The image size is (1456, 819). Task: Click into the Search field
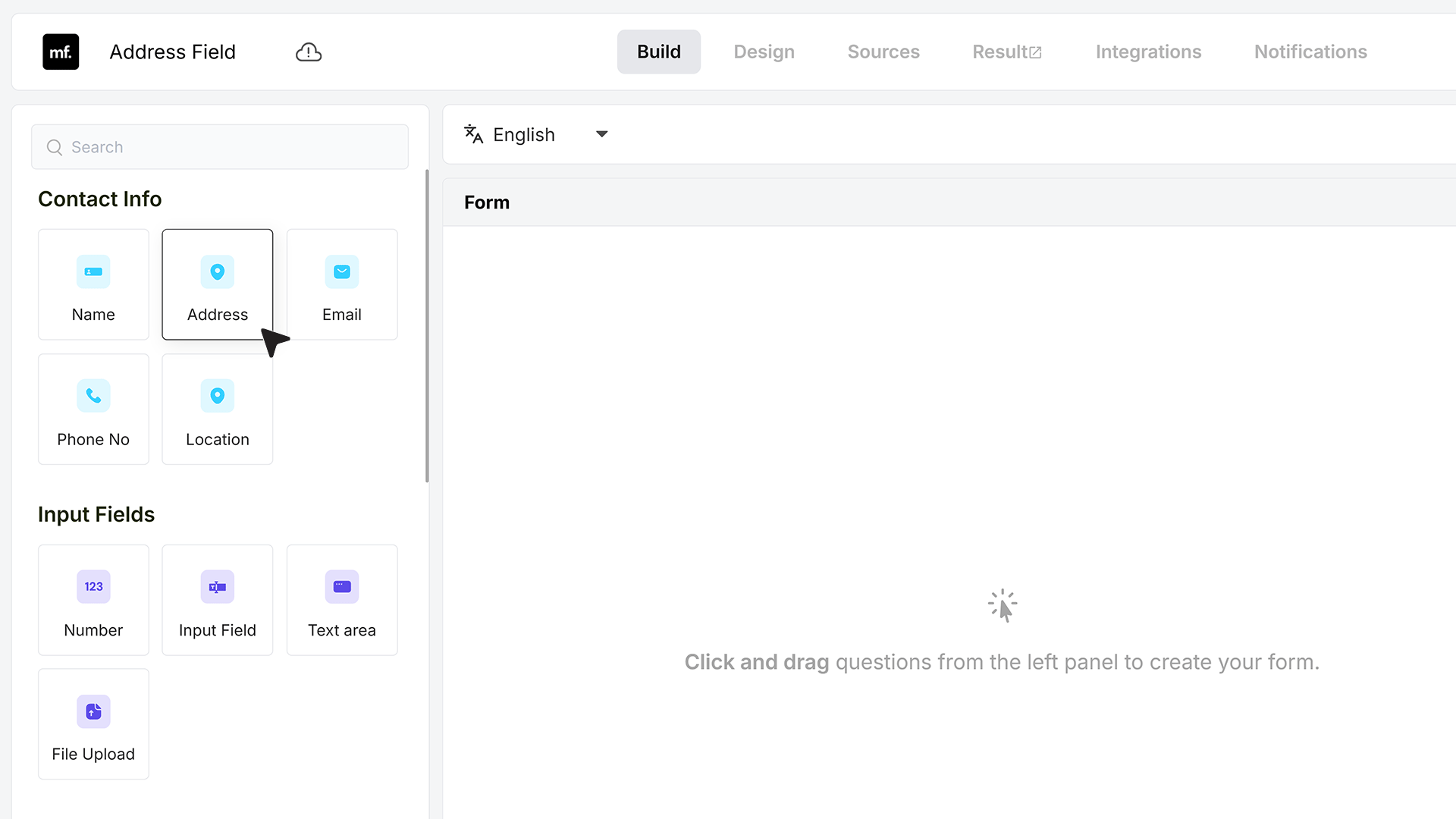pyautogui.click(x=220, y=147)
